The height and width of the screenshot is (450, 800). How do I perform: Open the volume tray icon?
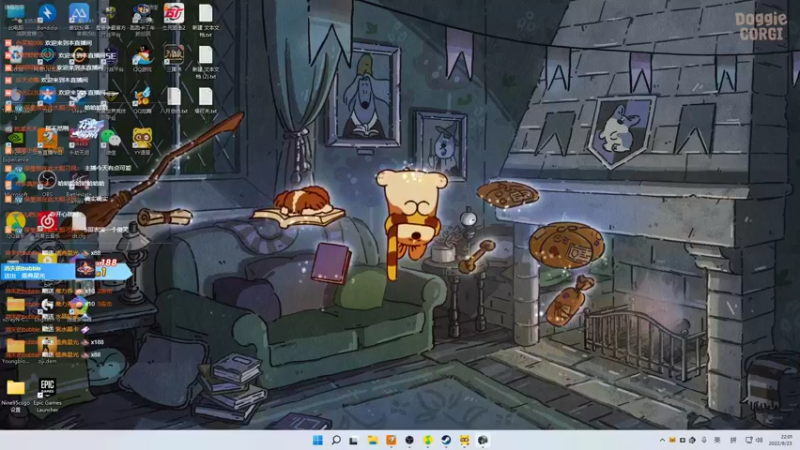pos(759,440)
